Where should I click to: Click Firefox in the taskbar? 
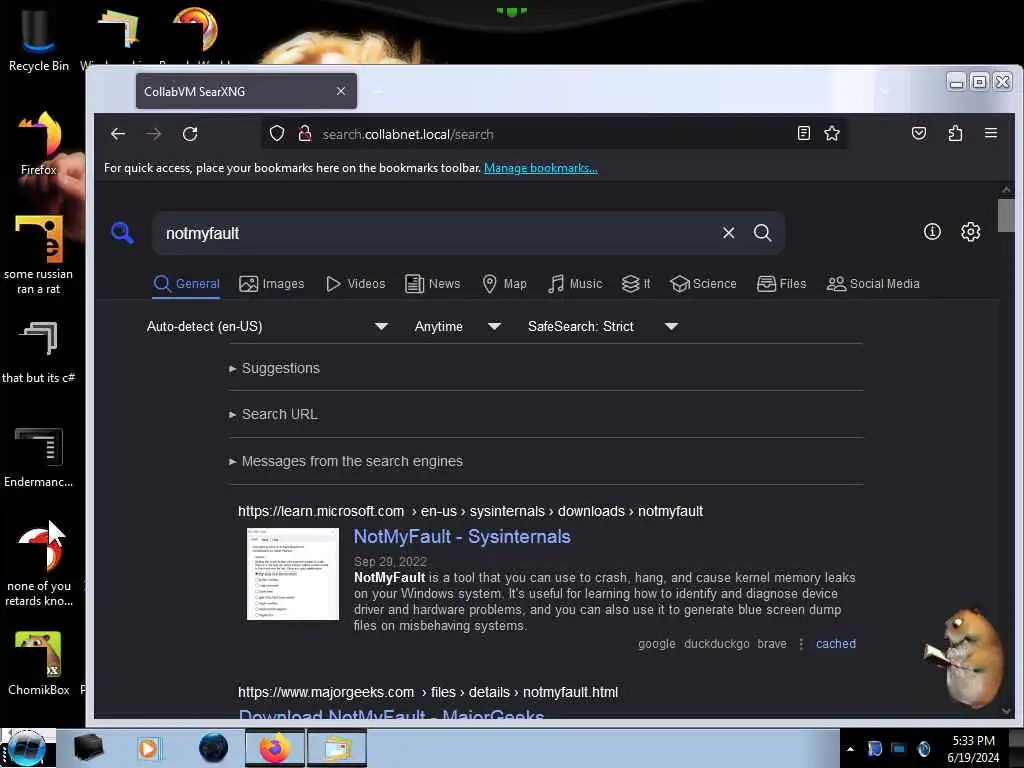[275, 748]
